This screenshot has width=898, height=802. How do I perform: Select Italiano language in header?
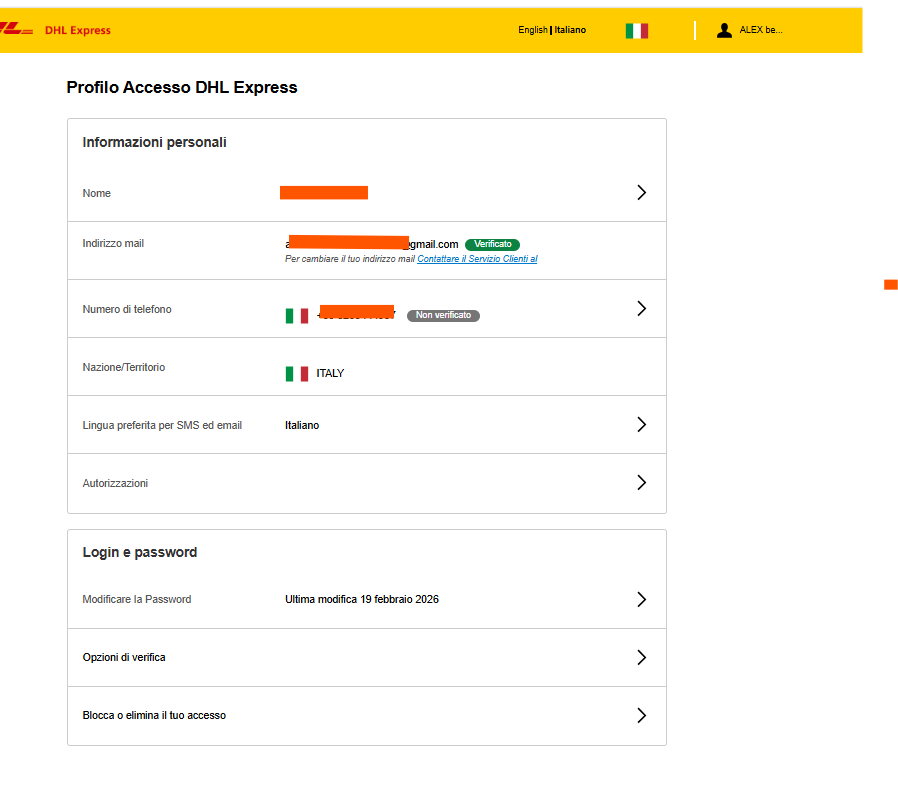(x=570, y=30)
